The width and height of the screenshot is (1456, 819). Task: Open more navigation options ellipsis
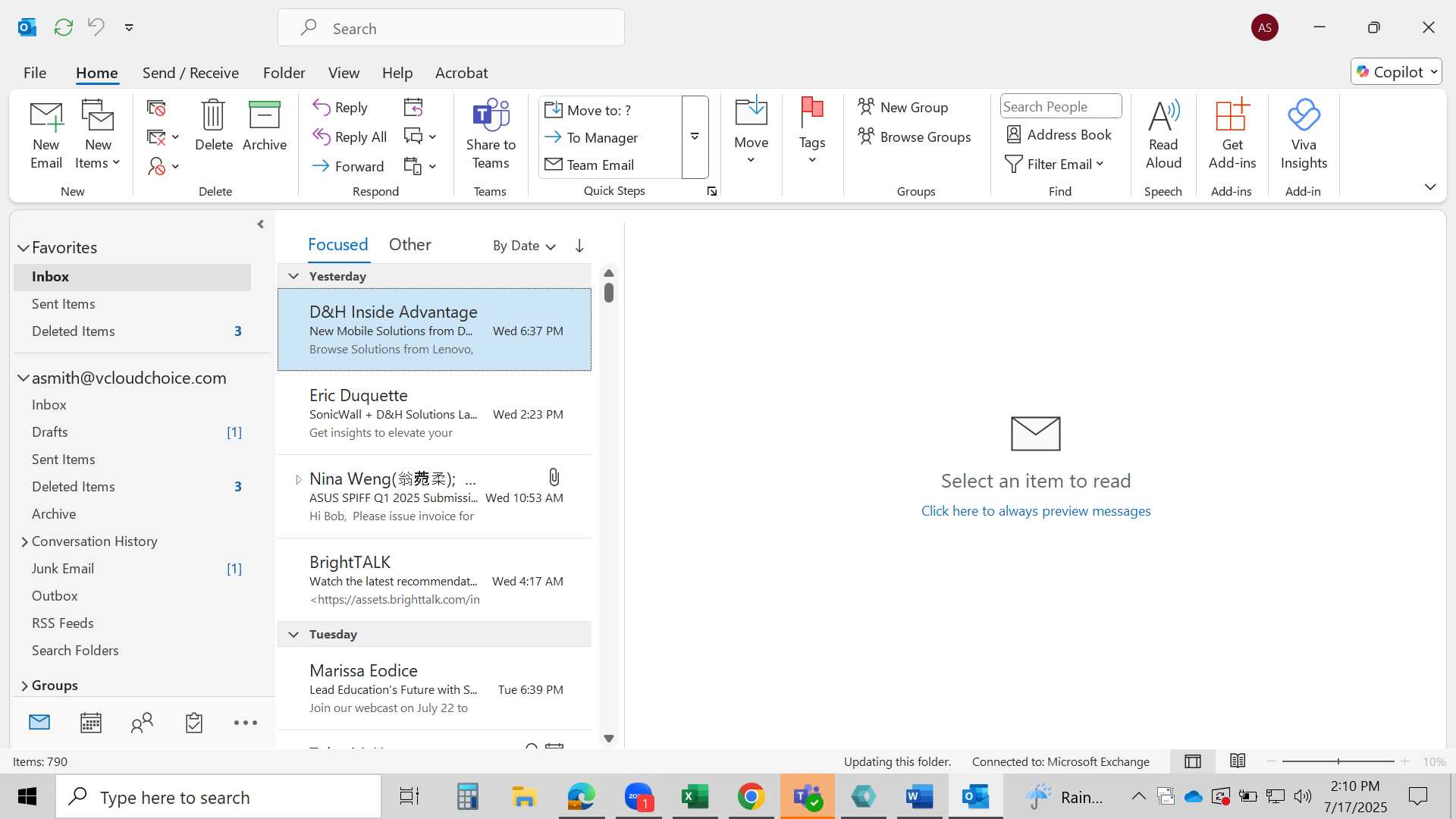246,723
